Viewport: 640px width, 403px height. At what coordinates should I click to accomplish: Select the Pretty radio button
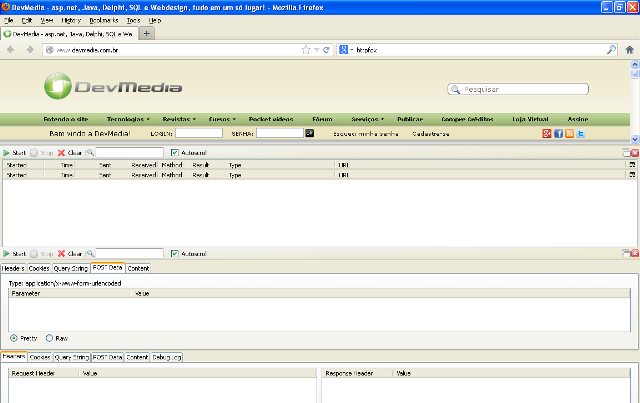point(14,338)
